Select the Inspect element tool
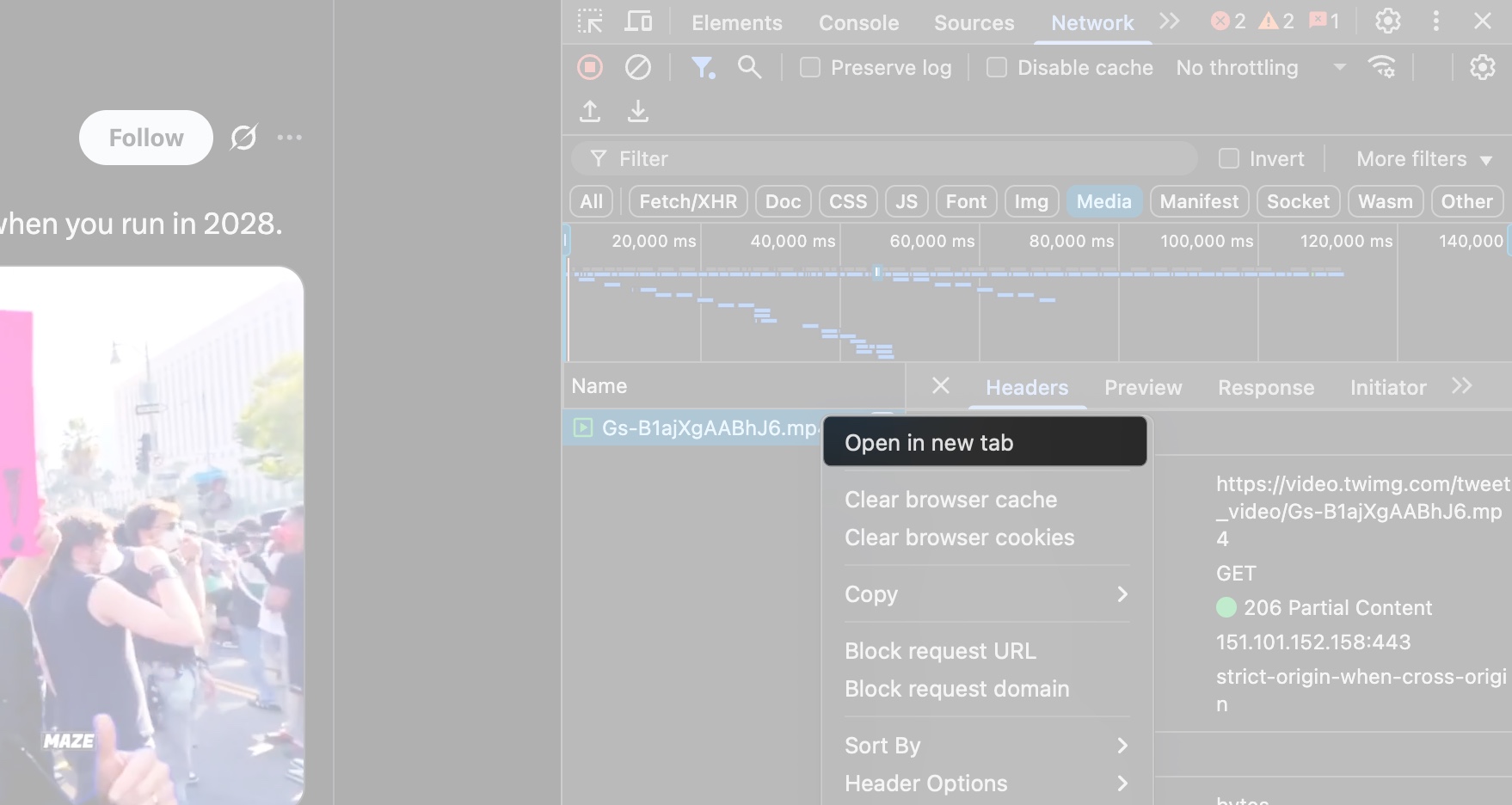The image size is (1512, 805). [590, 22]
